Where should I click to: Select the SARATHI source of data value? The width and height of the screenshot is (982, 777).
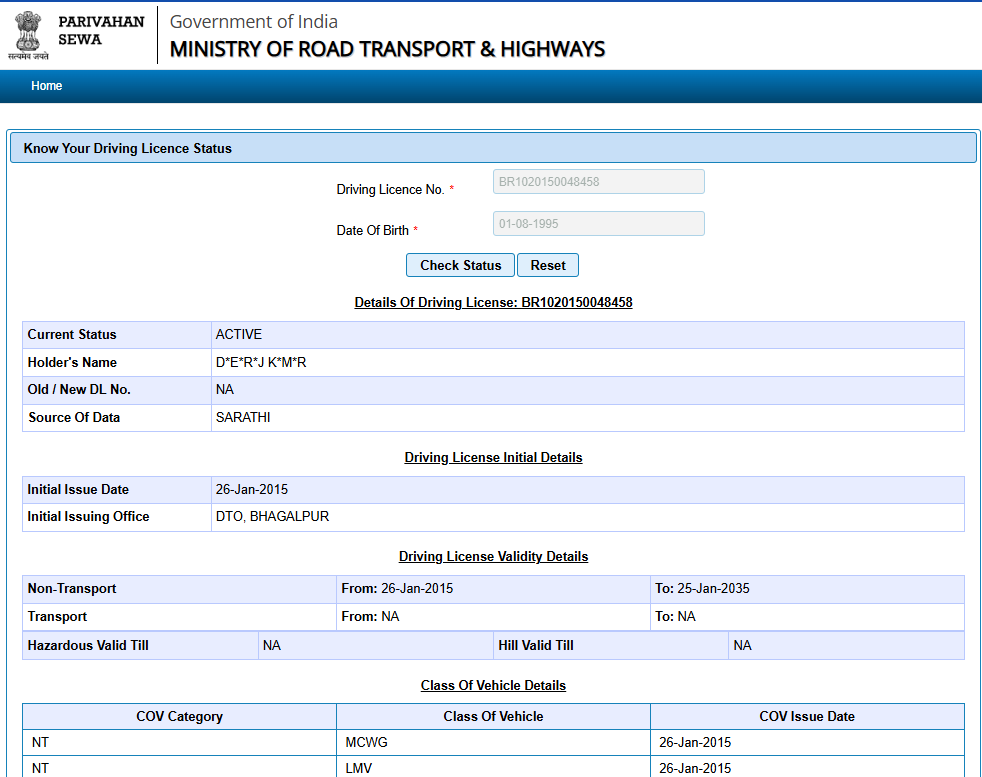243,417
